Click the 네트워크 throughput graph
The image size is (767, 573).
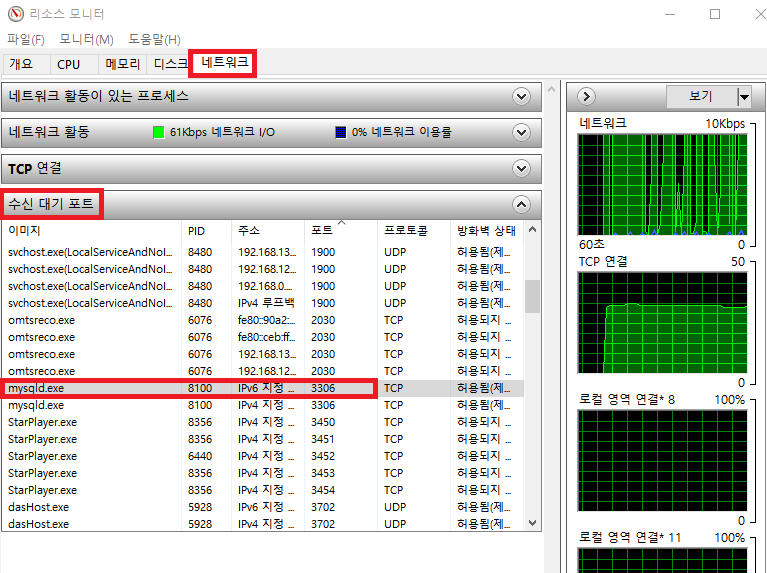tap(663, 184)
